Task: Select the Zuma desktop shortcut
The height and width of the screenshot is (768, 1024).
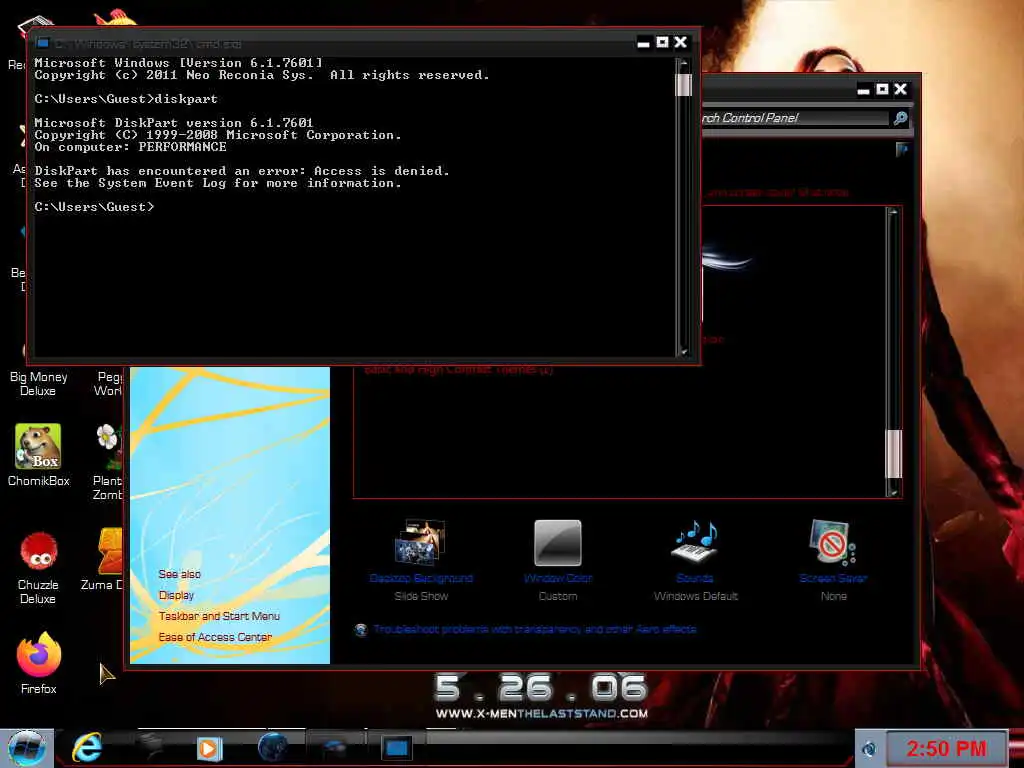Action: (x=104, y=560)
